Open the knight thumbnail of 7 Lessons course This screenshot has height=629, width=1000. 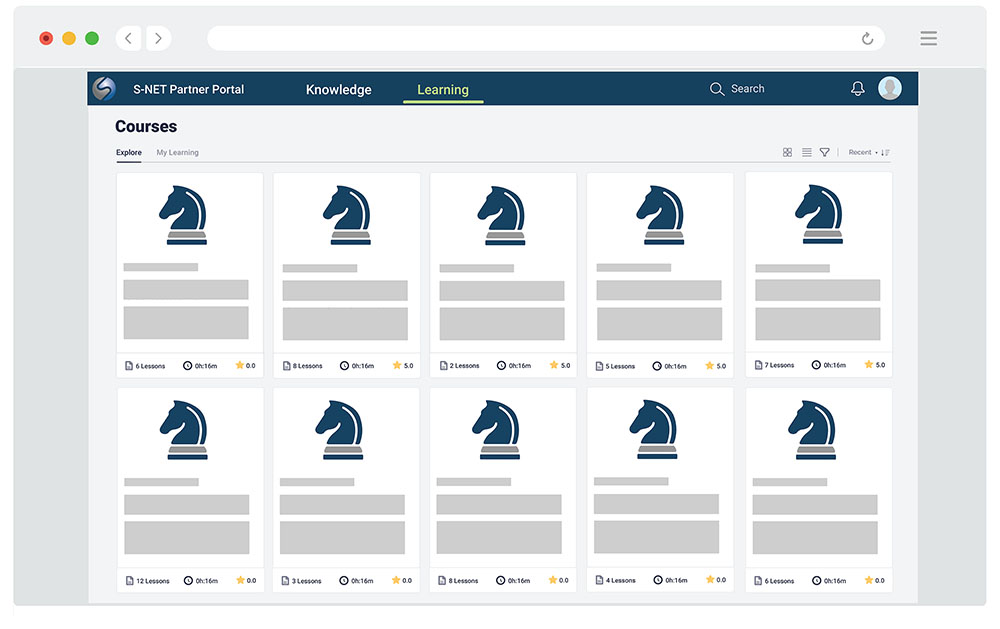(820, 214)
